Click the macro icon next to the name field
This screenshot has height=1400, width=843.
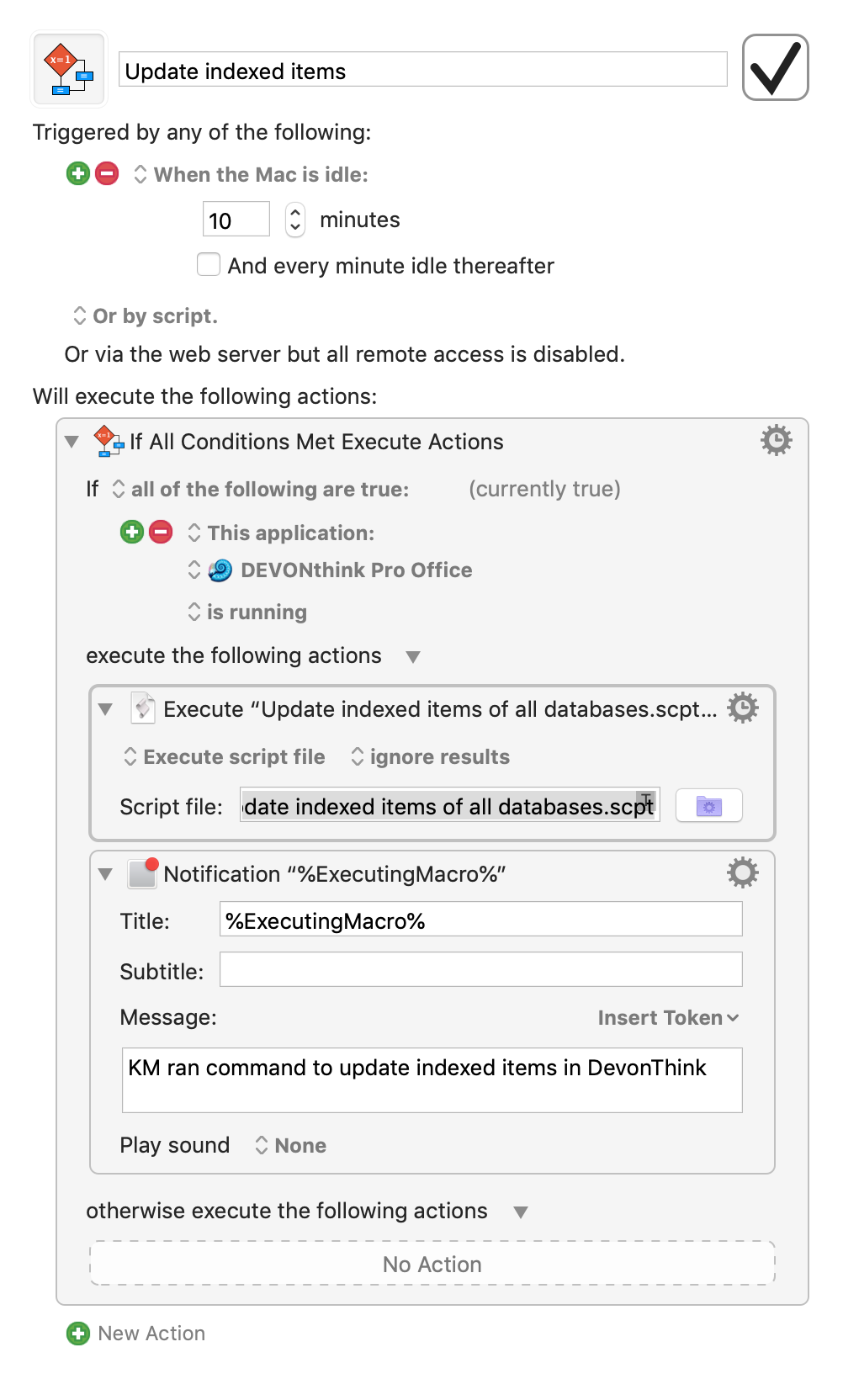(69, 70)
